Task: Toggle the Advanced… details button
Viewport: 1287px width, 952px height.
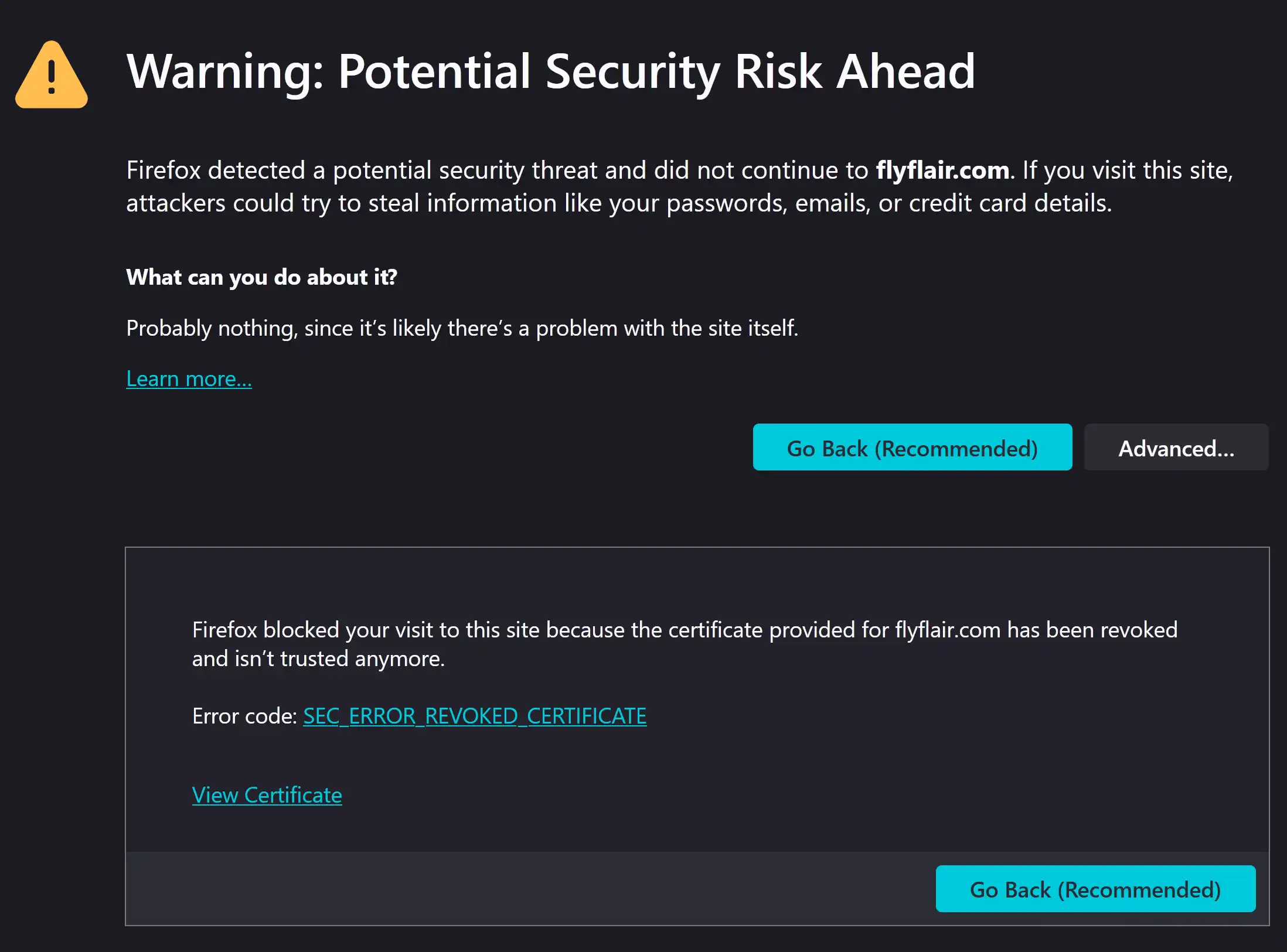Action: (1176, 448)
